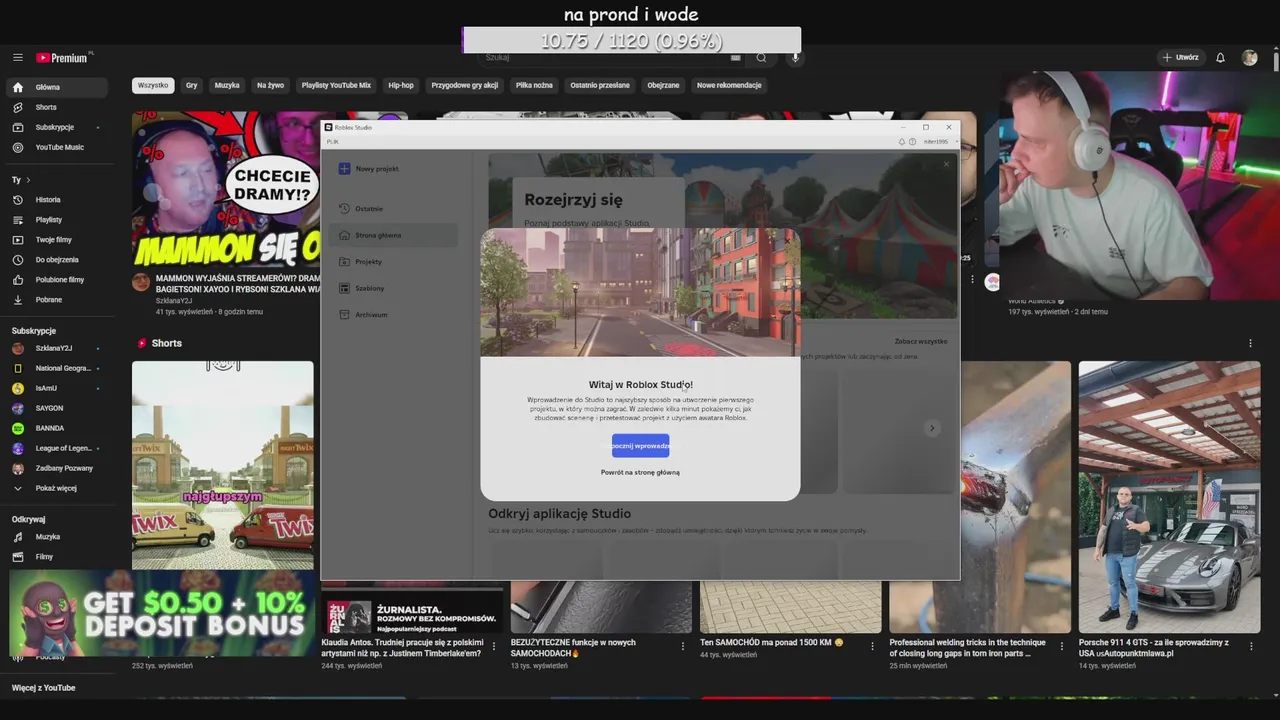This screenshot has width=1280, height=720.
Task: Open the 'League of Legen...' subscription
Action: 59,448
